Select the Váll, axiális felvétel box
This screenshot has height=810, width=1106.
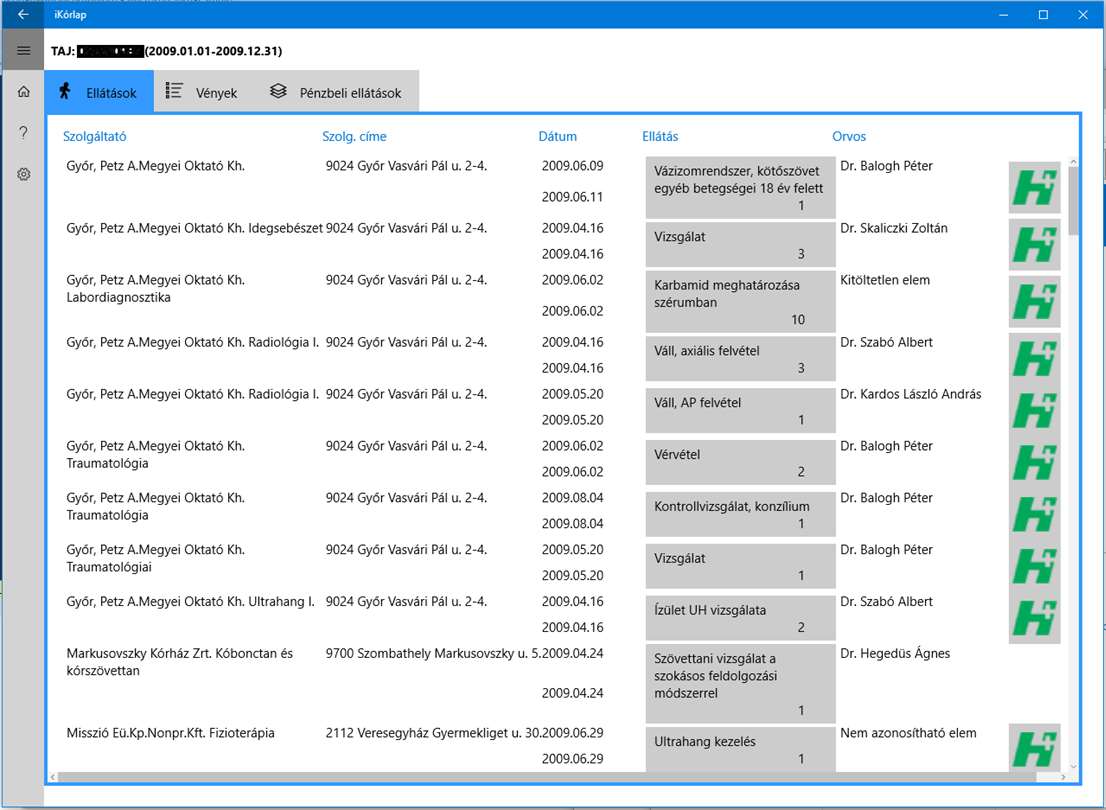point(740,358)
